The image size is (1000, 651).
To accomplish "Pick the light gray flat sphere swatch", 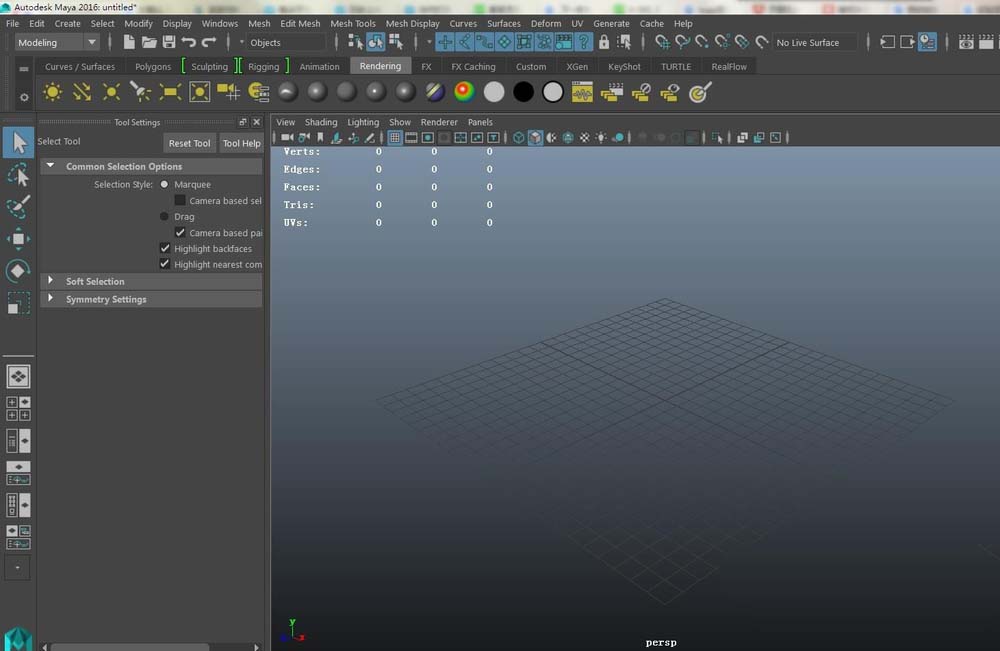I will tap(494, 92).
